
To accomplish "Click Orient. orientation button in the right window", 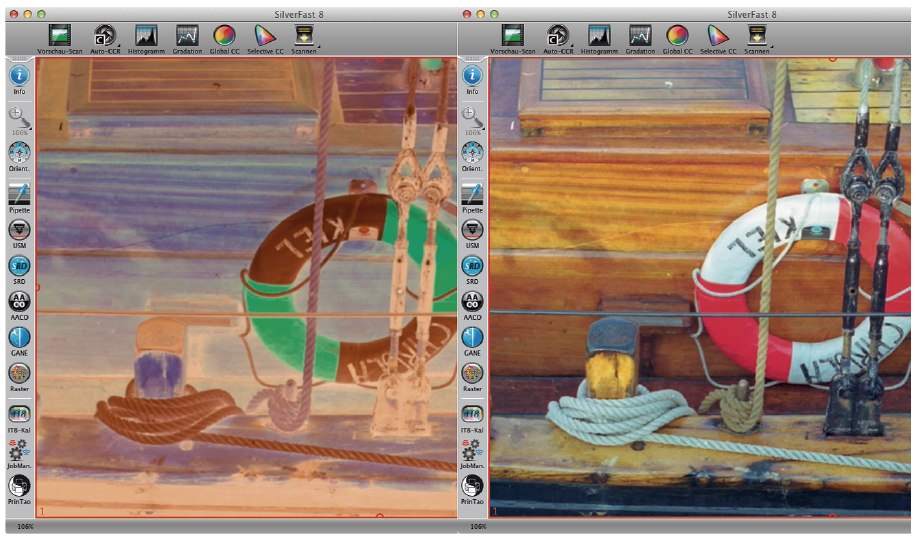I will pos(472,153).
